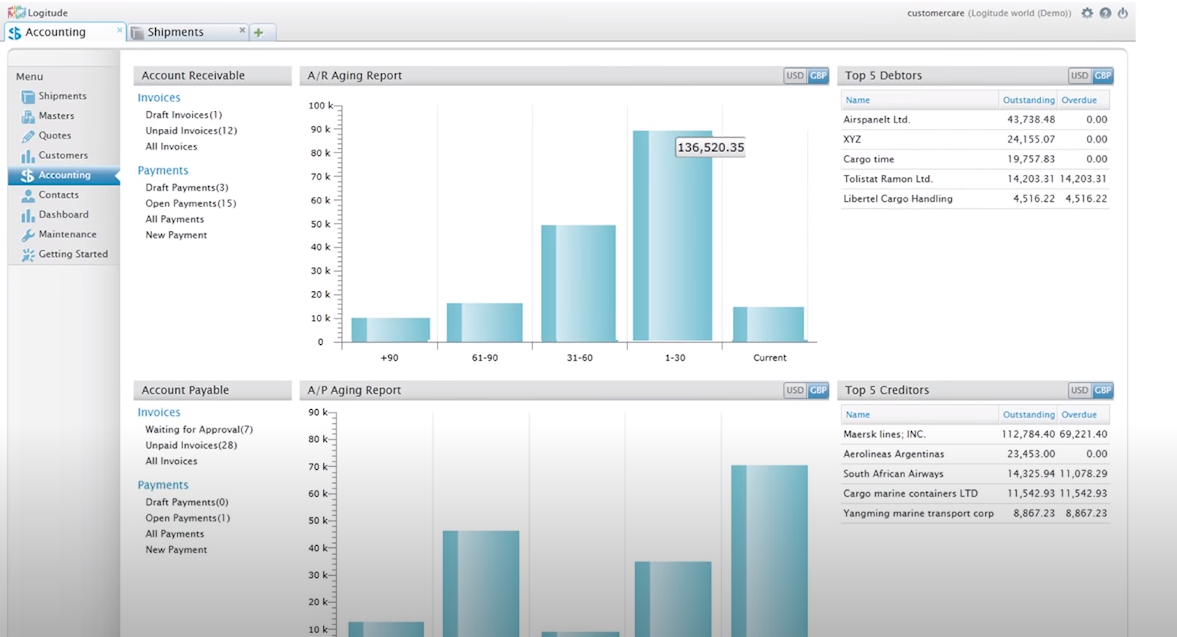Open Masters from the menu
Viewport: 1177px width, 637px height.
[x=56, y=116]
